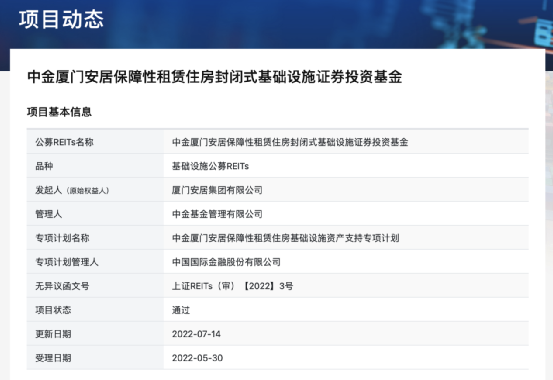Select the fund title heading 中金厦门安居保障性租赁住房封闭式基础设施证券投资基金
Viewport: 553px width, 380px height.
(x=215, y=77)
